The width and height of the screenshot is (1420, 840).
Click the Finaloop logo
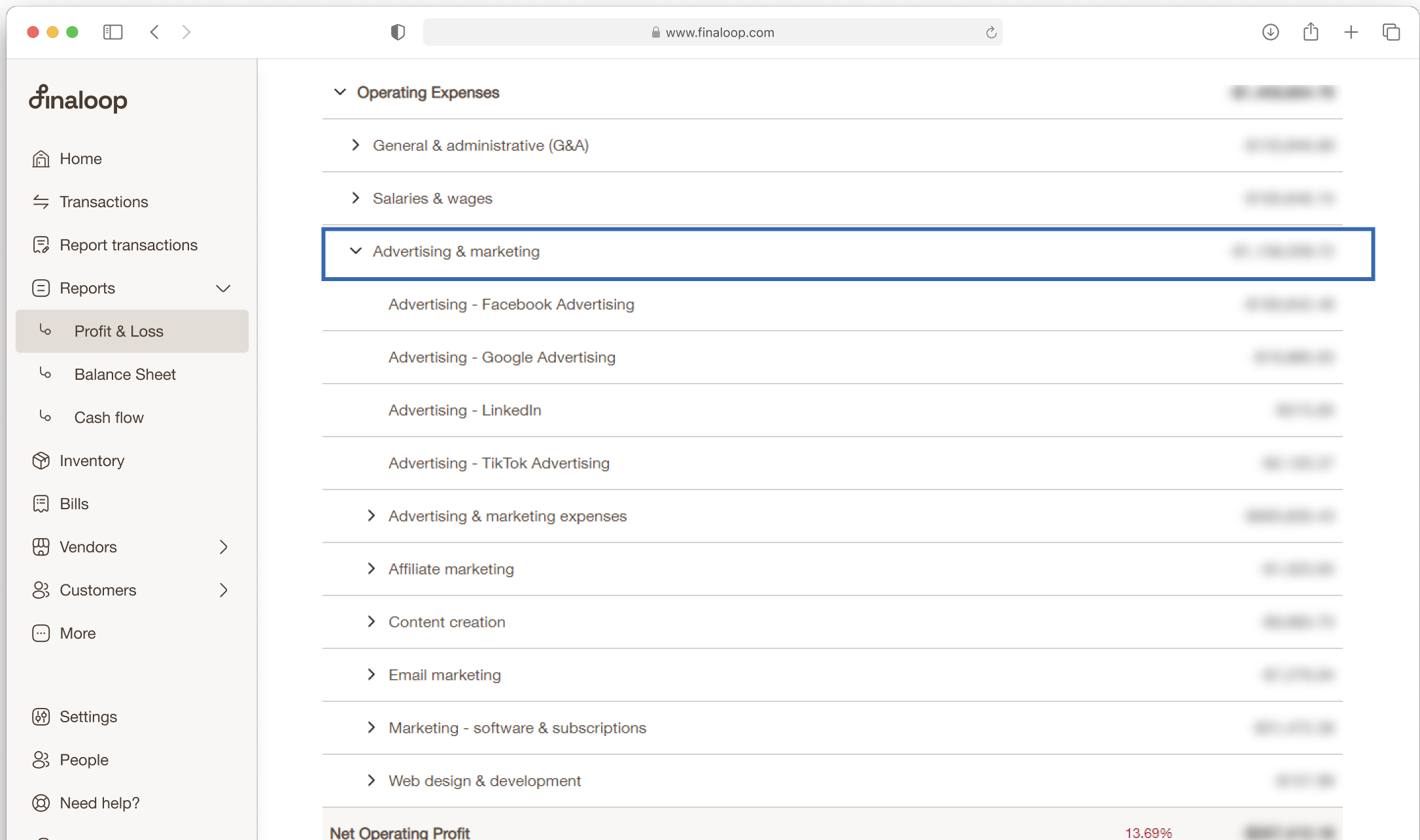click(78, 99)
